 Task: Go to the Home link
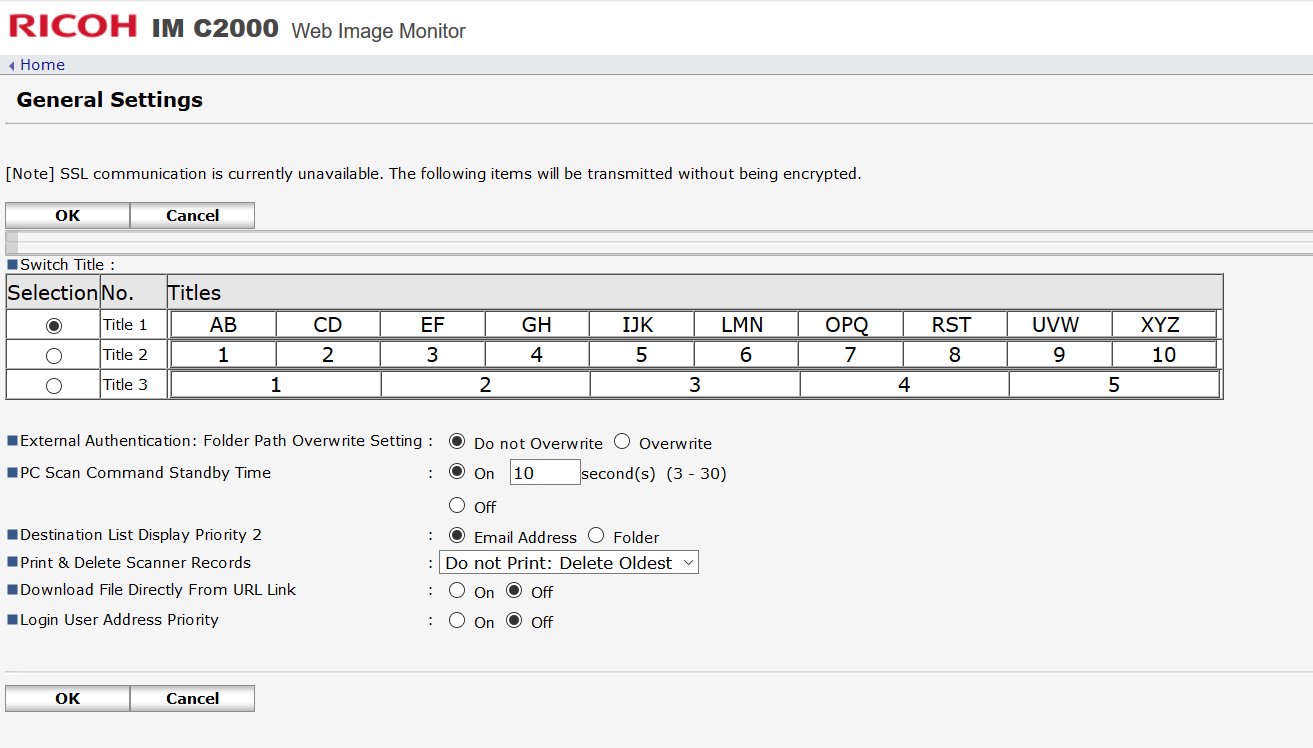[42, 65]
